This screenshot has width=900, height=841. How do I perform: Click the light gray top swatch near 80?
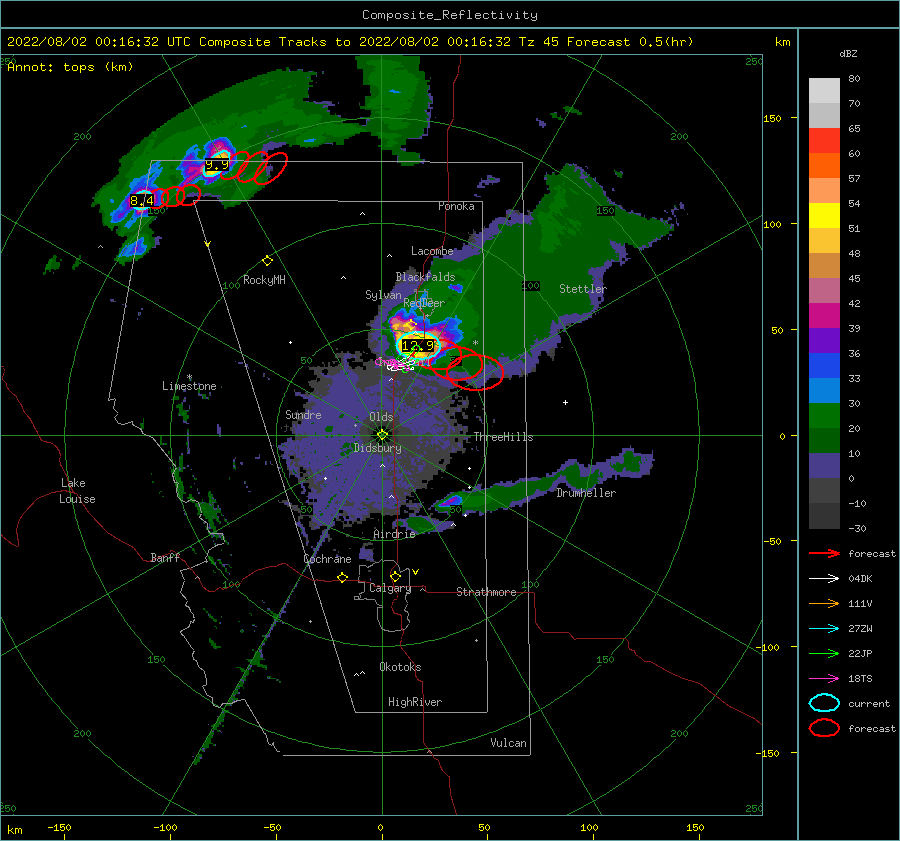pos(824,91)
